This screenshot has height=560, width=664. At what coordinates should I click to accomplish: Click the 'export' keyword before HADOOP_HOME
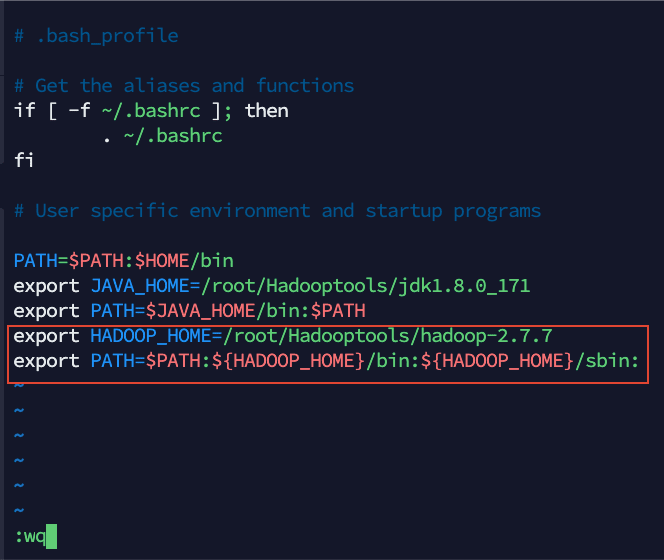click(47, 336)
